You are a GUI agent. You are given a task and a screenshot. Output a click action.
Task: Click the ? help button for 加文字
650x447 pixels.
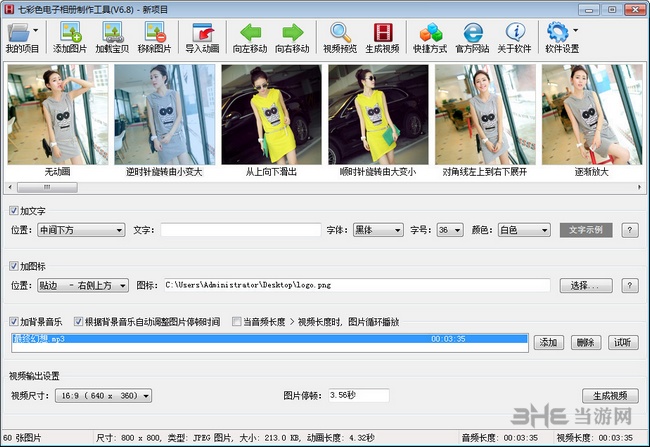click(x=630, y=230)
